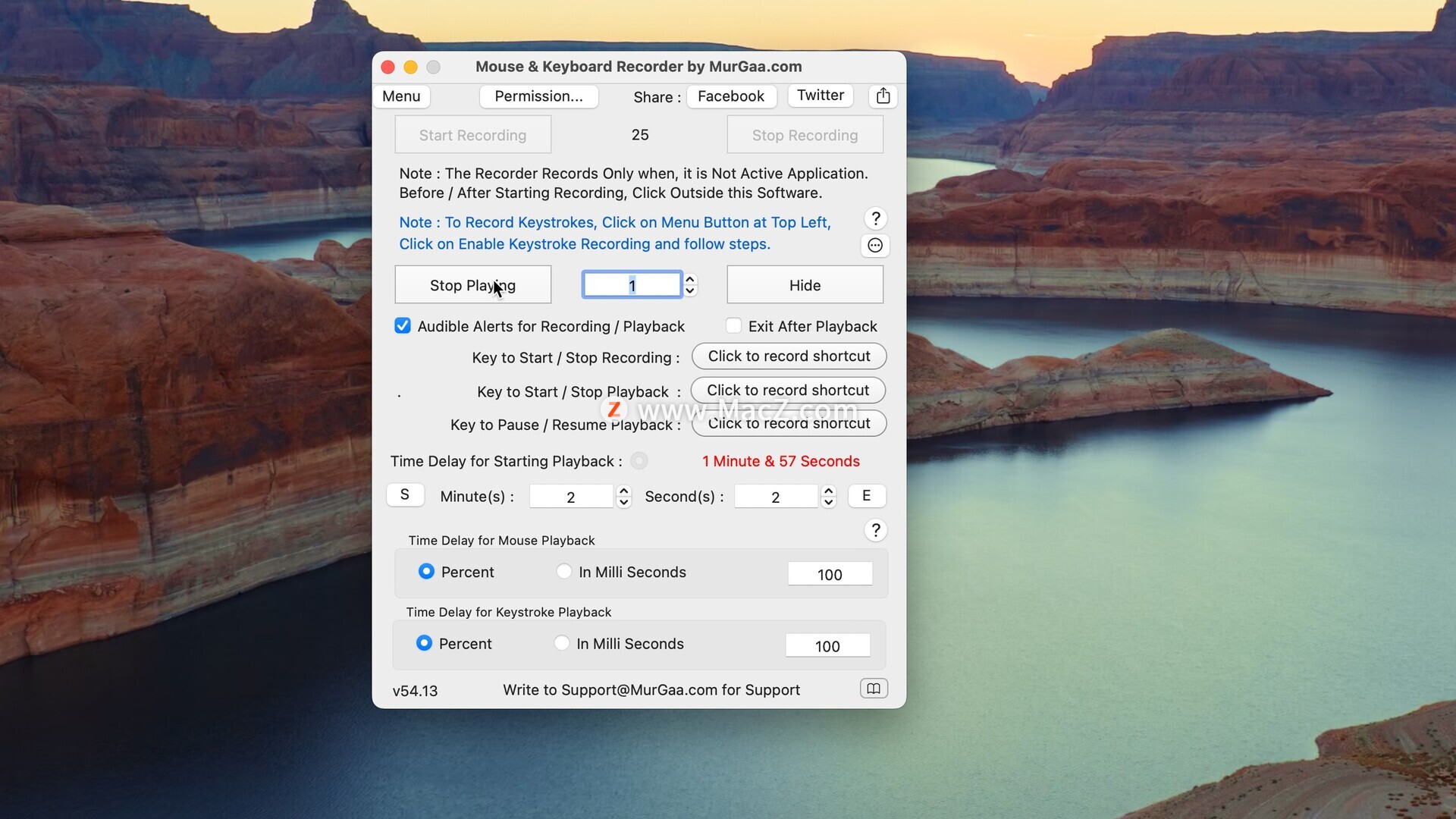Viewport: 1456px width, 819px height.
Task: Hide the recorder window
Action: coord(805,285)
